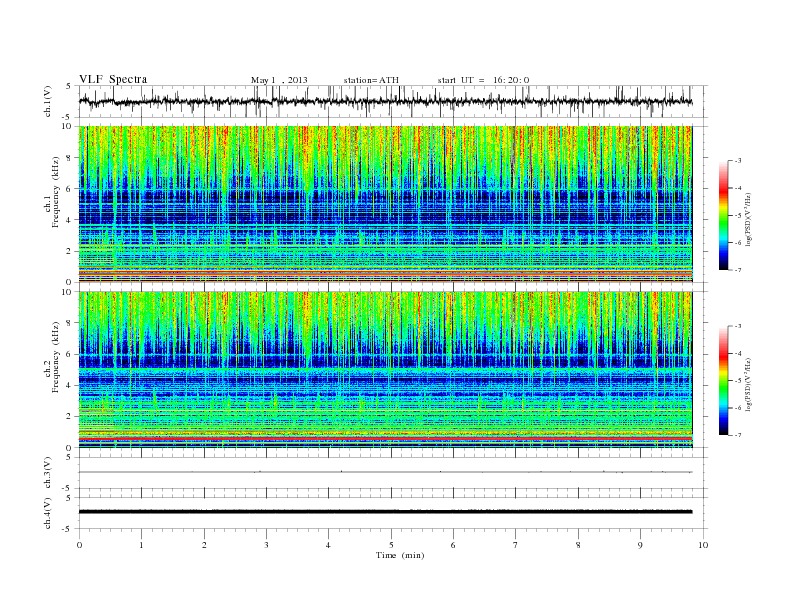The height and width of the screenshot is (612, 792).
Task: Click the "-3" tick on ch.1 colorbar
Action: click(738, 161)
